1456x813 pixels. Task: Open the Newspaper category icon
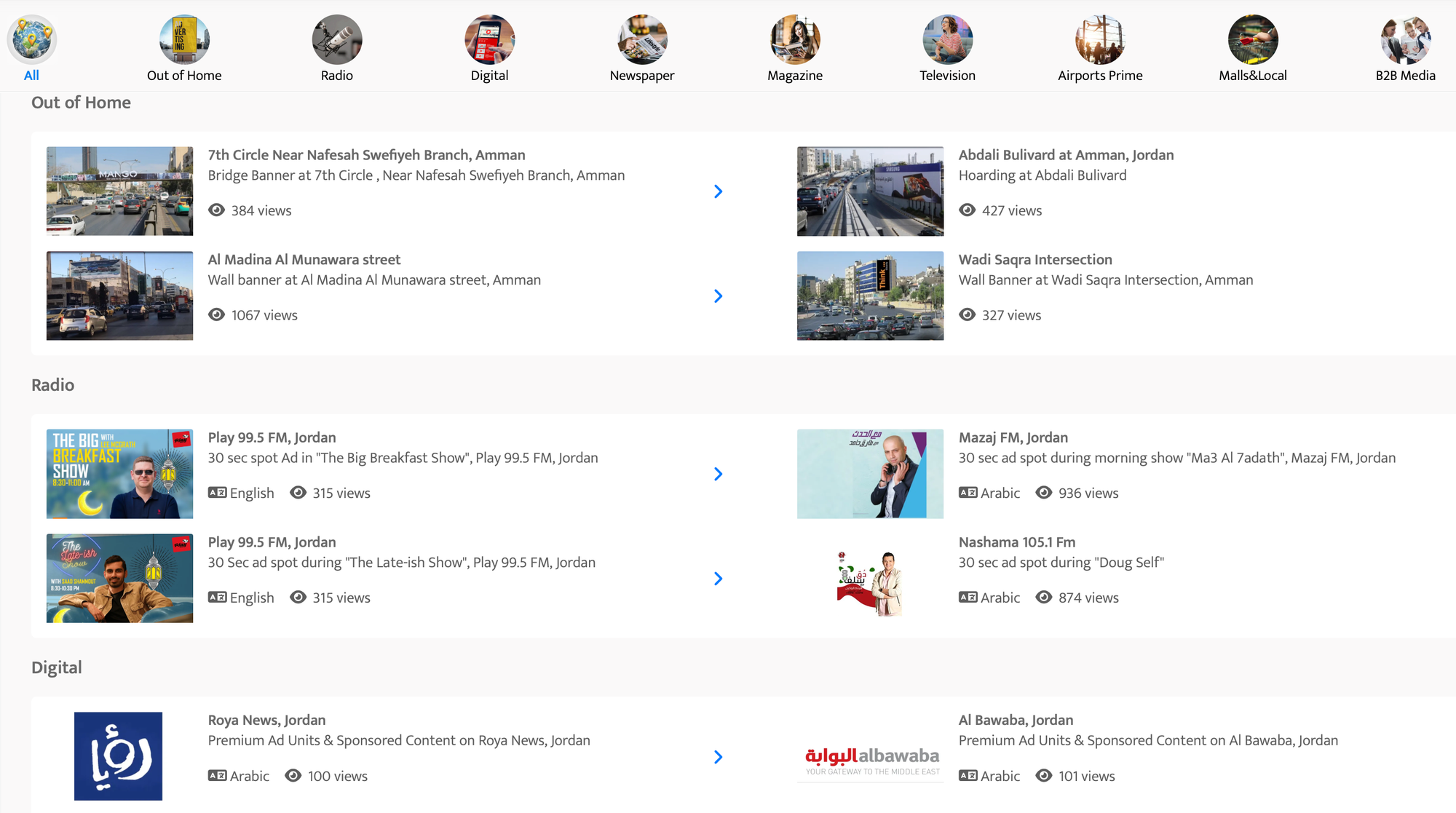pos(642,39)
